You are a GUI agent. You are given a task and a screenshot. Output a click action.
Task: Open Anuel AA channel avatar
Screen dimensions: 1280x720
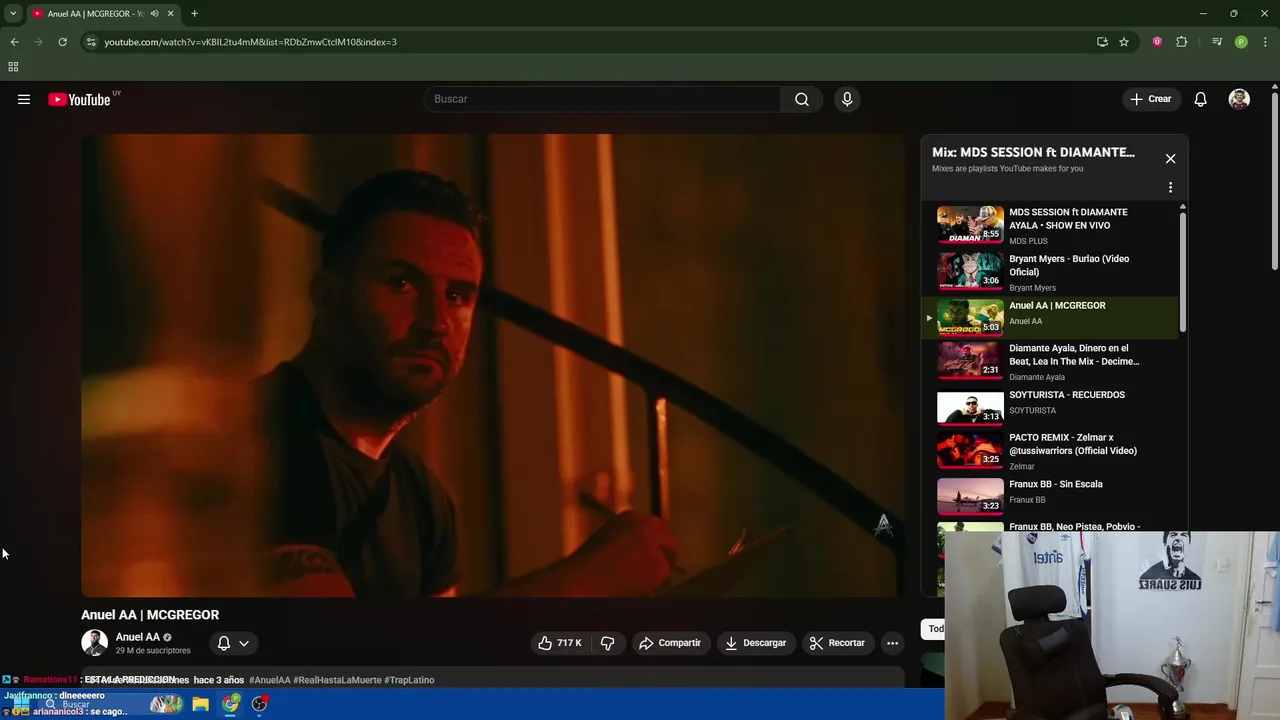[94, 643]
